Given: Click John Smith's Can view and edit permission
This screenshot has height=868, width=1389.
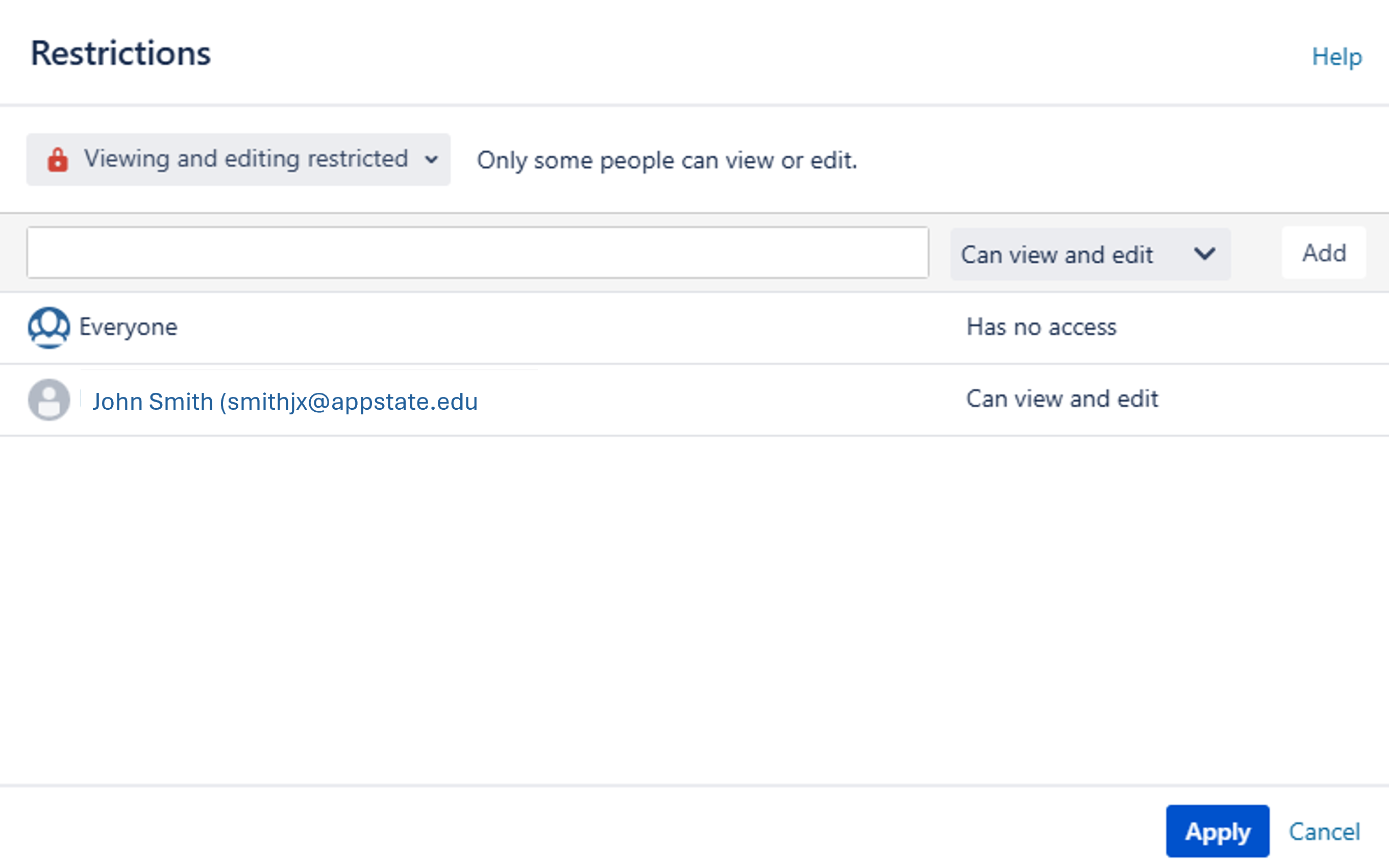Looking at the screenshot, I should [1062, 399].
